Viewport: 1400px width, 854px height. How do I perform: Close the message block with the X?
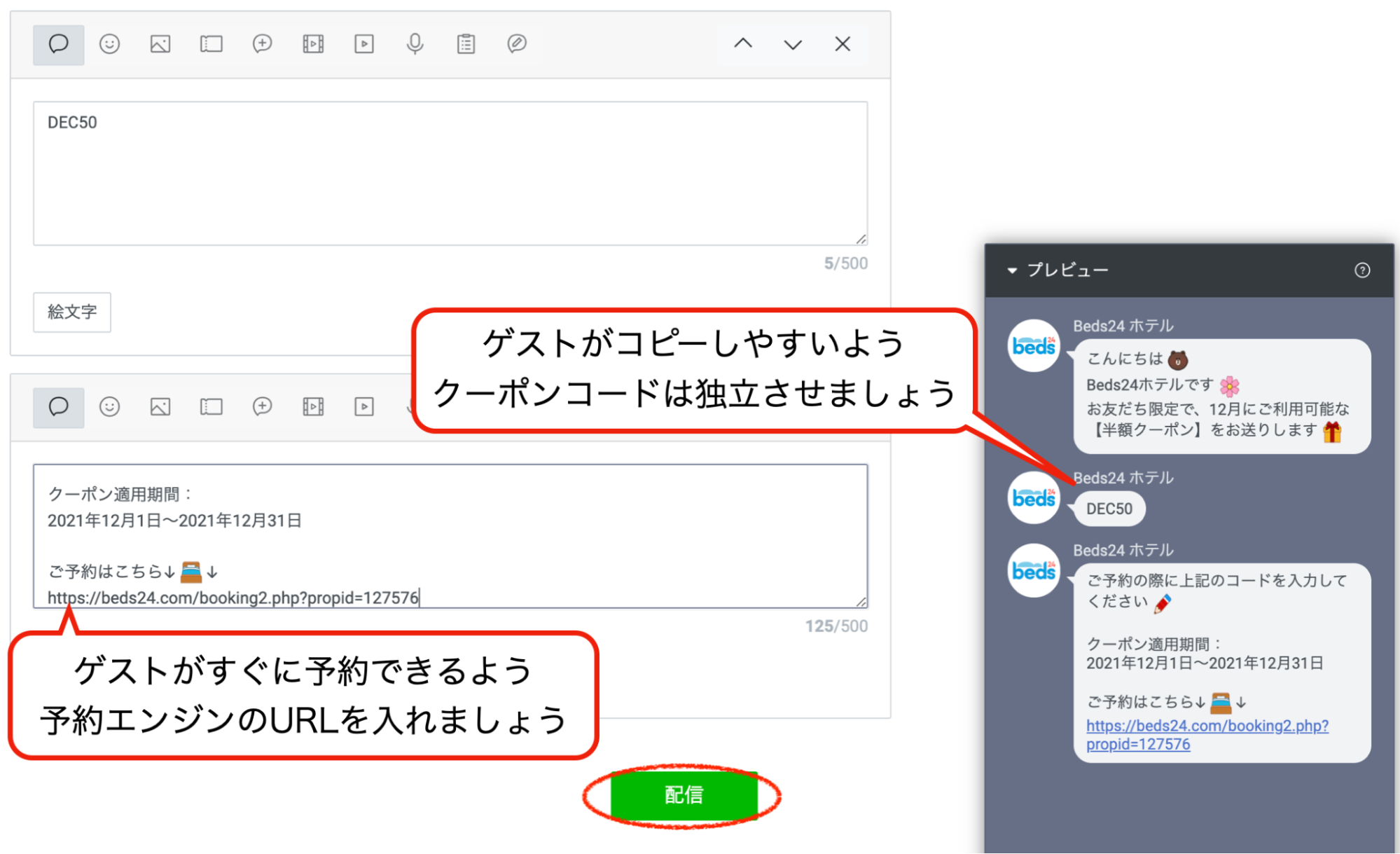(x=842, y=44)
